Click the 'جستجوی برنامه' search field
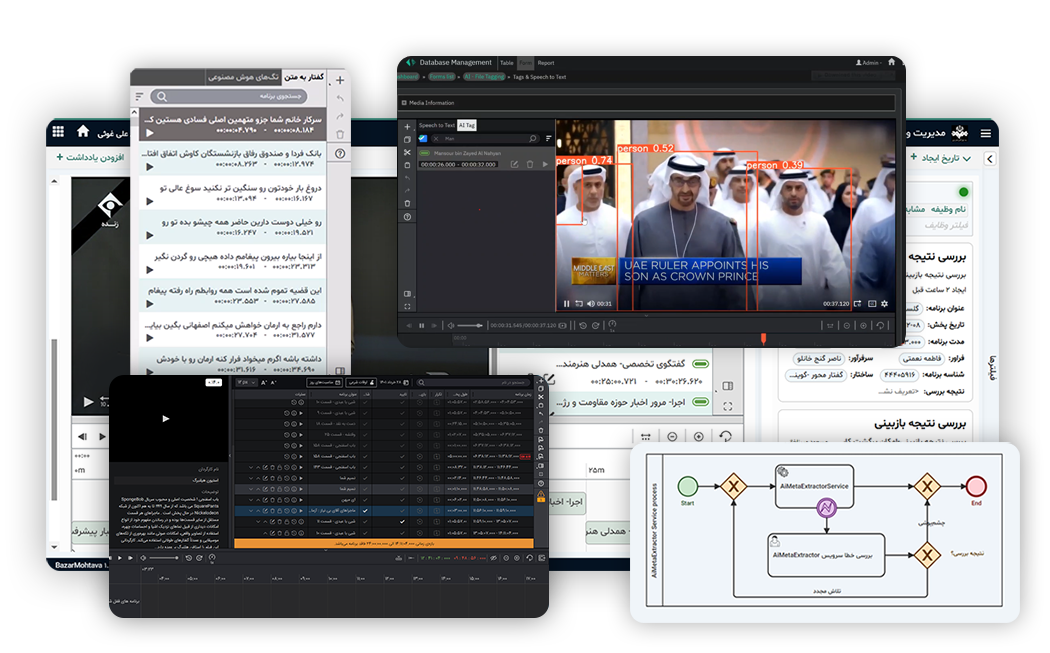1050x653 pixels. (229, 96)
